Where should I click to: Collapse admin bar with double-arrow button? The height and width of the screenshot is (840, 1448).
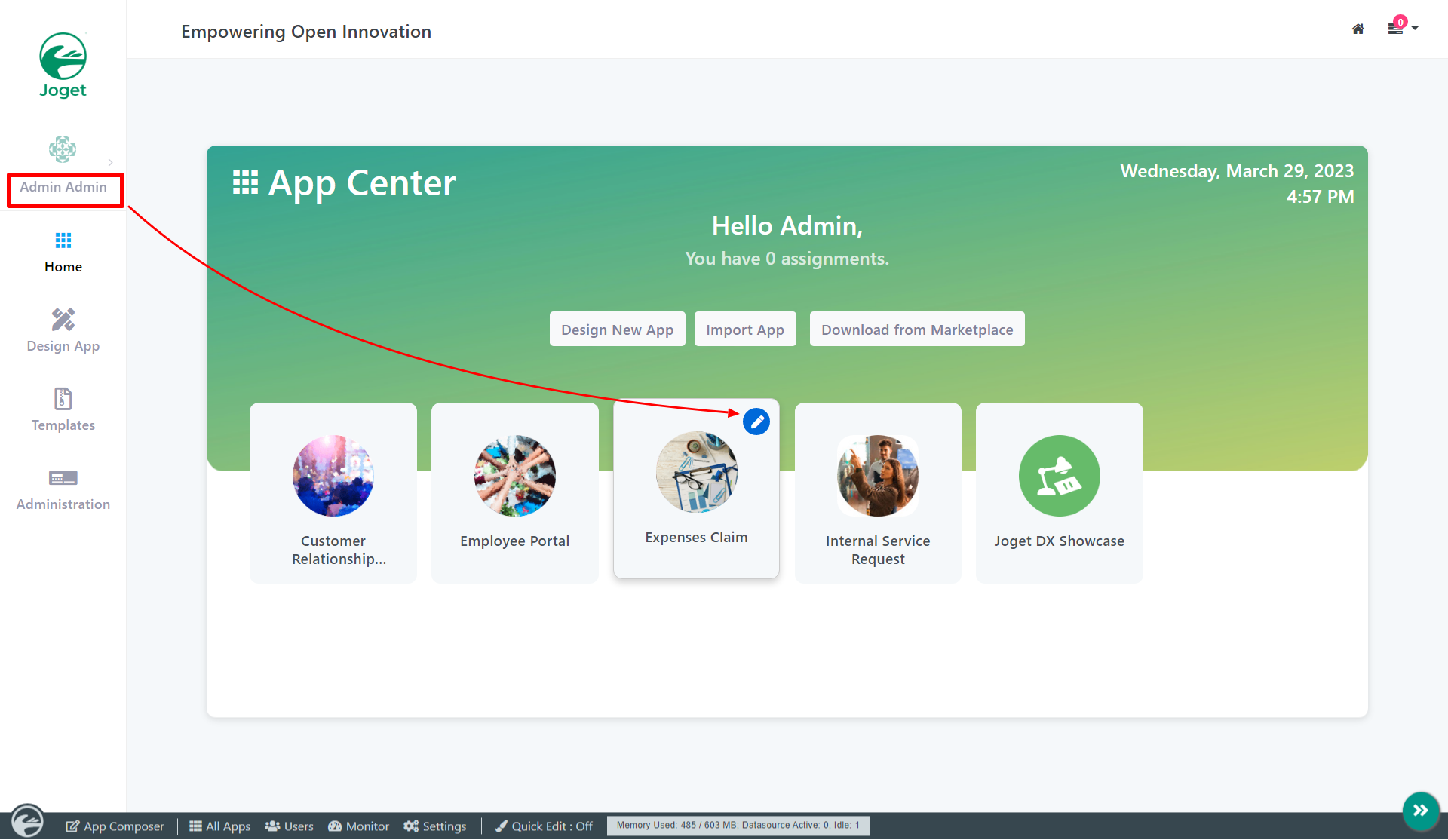click(x=1420, y=811)
